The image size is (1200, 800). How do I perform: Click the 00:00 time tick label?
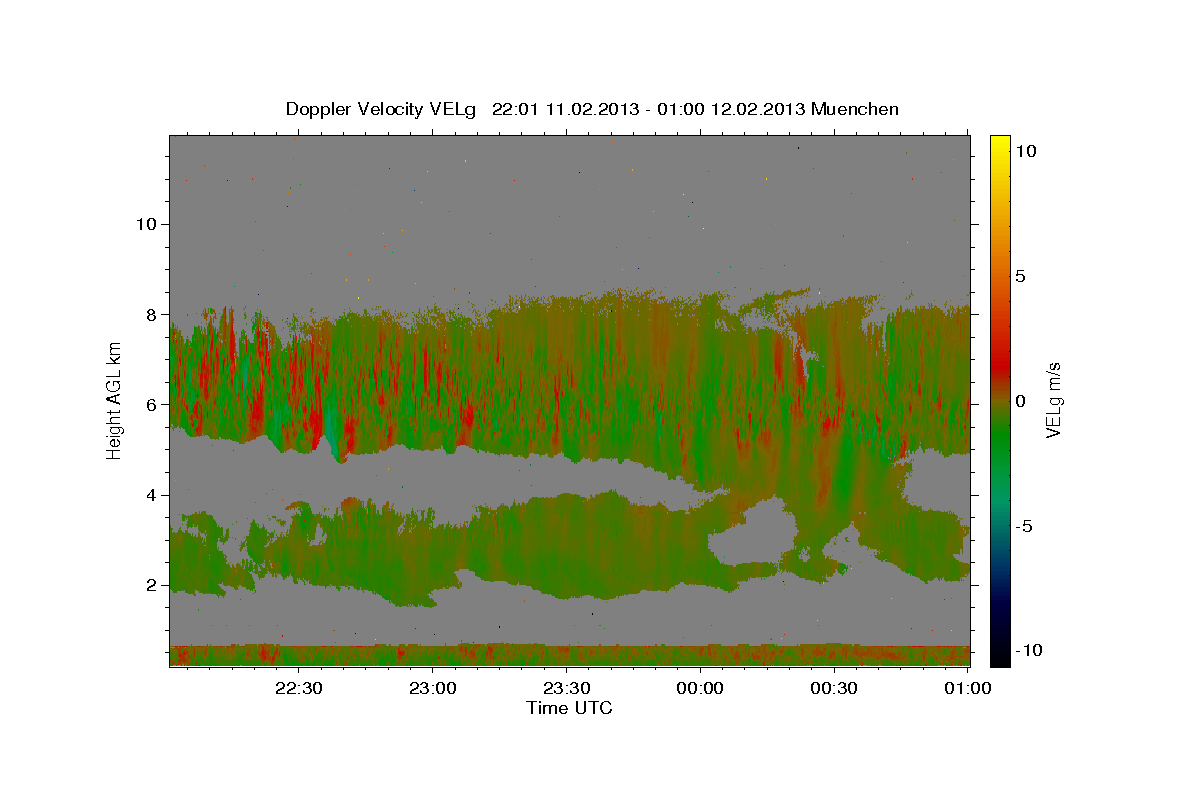click(700, 689)
